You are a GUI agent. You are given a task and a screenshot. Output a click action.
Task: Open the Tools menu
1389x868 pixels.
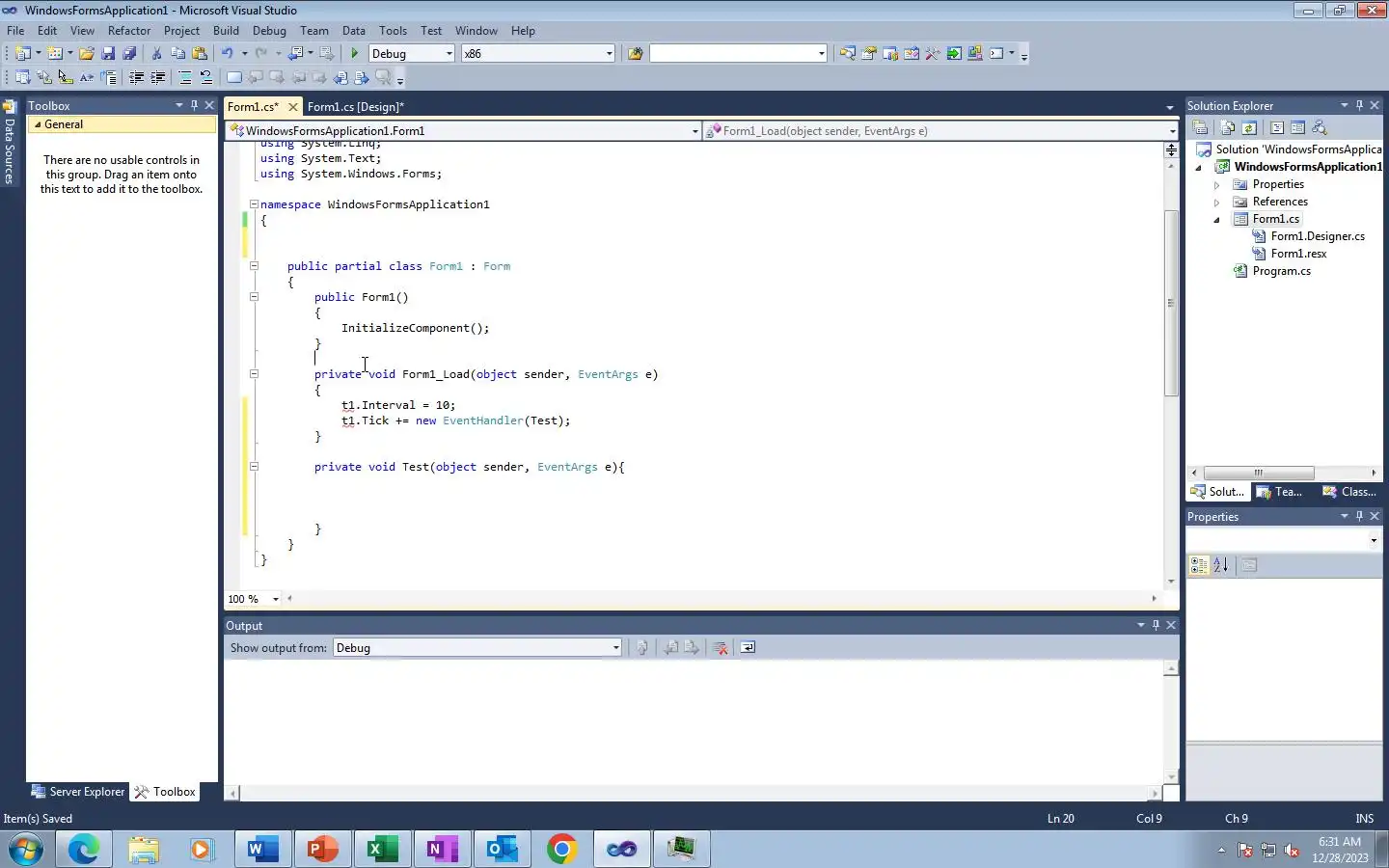point(393,31)
